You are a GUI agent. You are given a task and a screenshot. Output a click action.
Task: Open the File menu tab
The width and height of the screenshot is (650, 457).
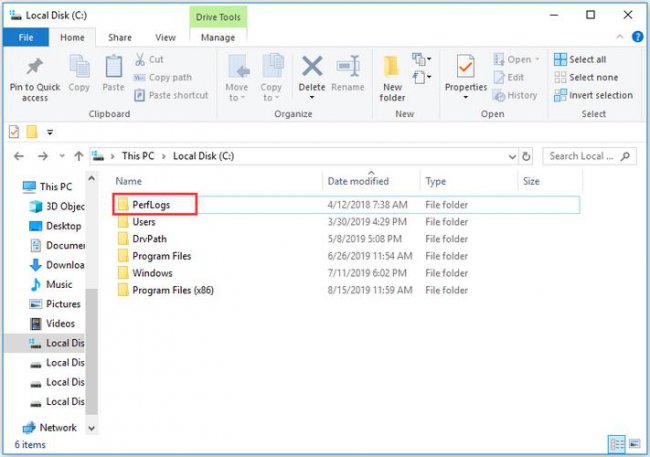(26, 37)
